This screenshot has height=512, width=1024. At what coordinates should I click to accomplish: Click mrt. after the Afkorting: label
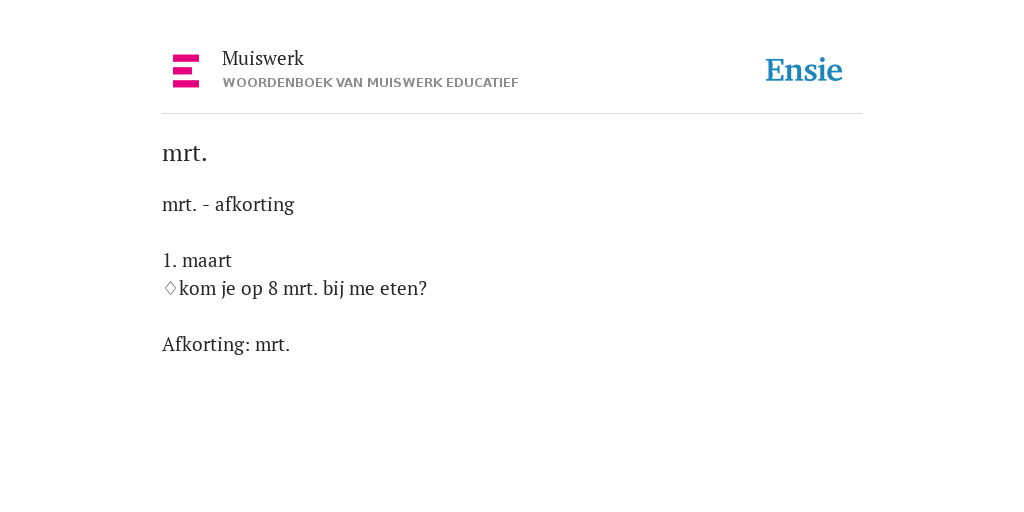click(272, 345)
